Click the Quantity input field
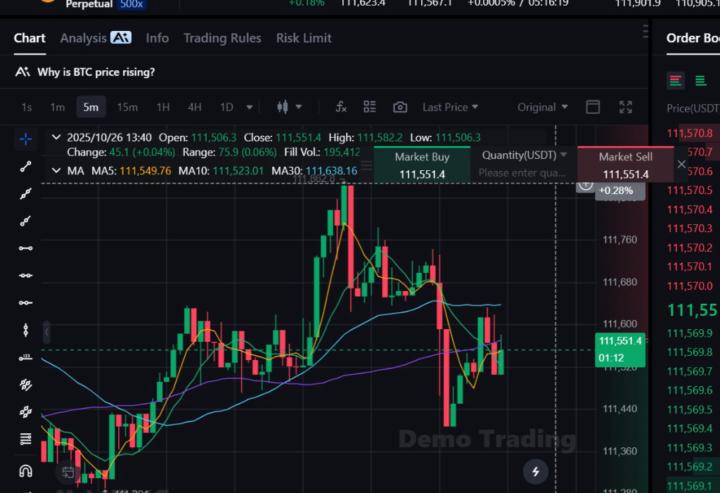Image resolution: width=720 pixels, height=493 pixels. pos(522,173)
